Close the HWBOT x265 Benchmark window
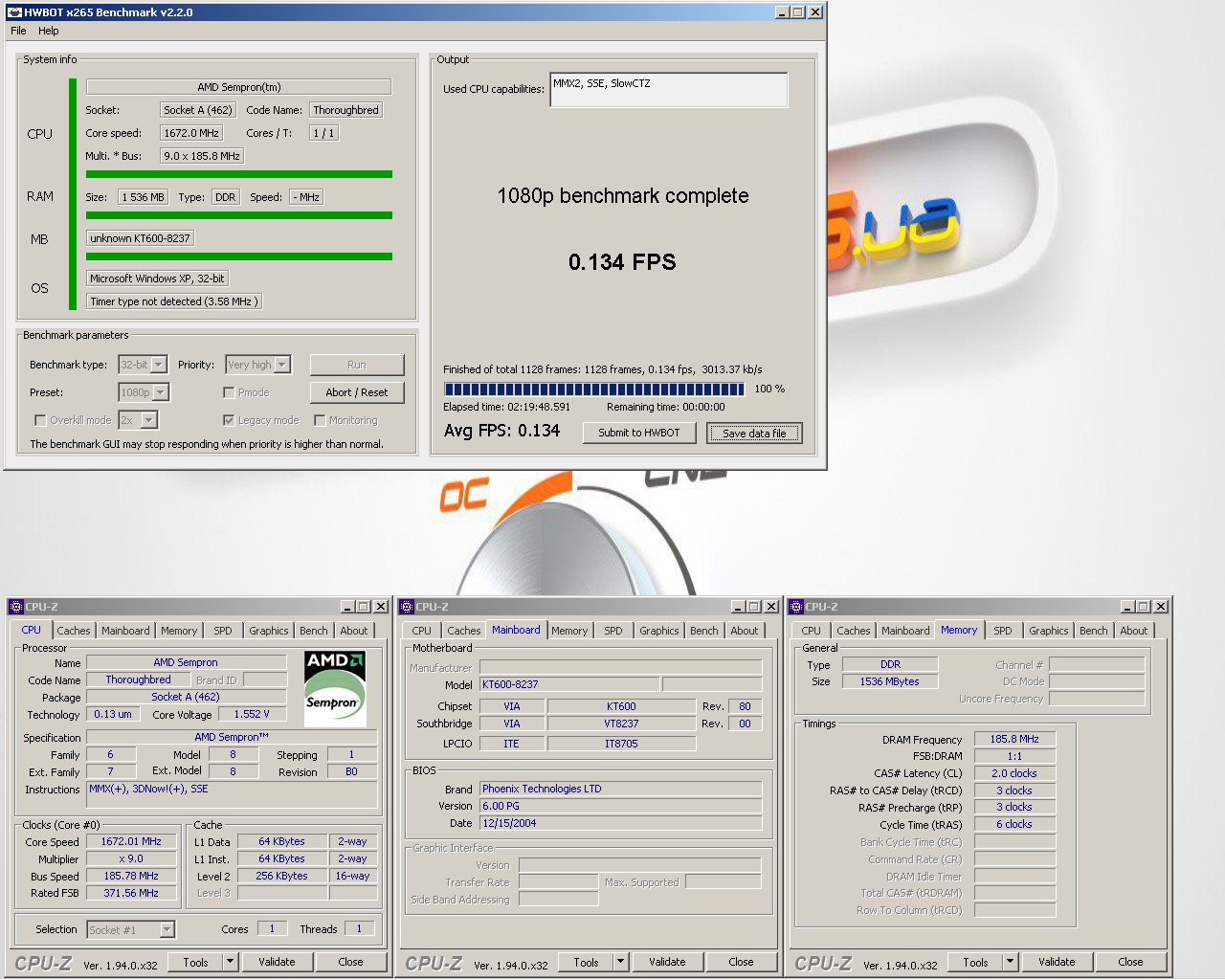The width and height of the screenshot is (1225, 980). pyautogui.click(x=815, y=12)
